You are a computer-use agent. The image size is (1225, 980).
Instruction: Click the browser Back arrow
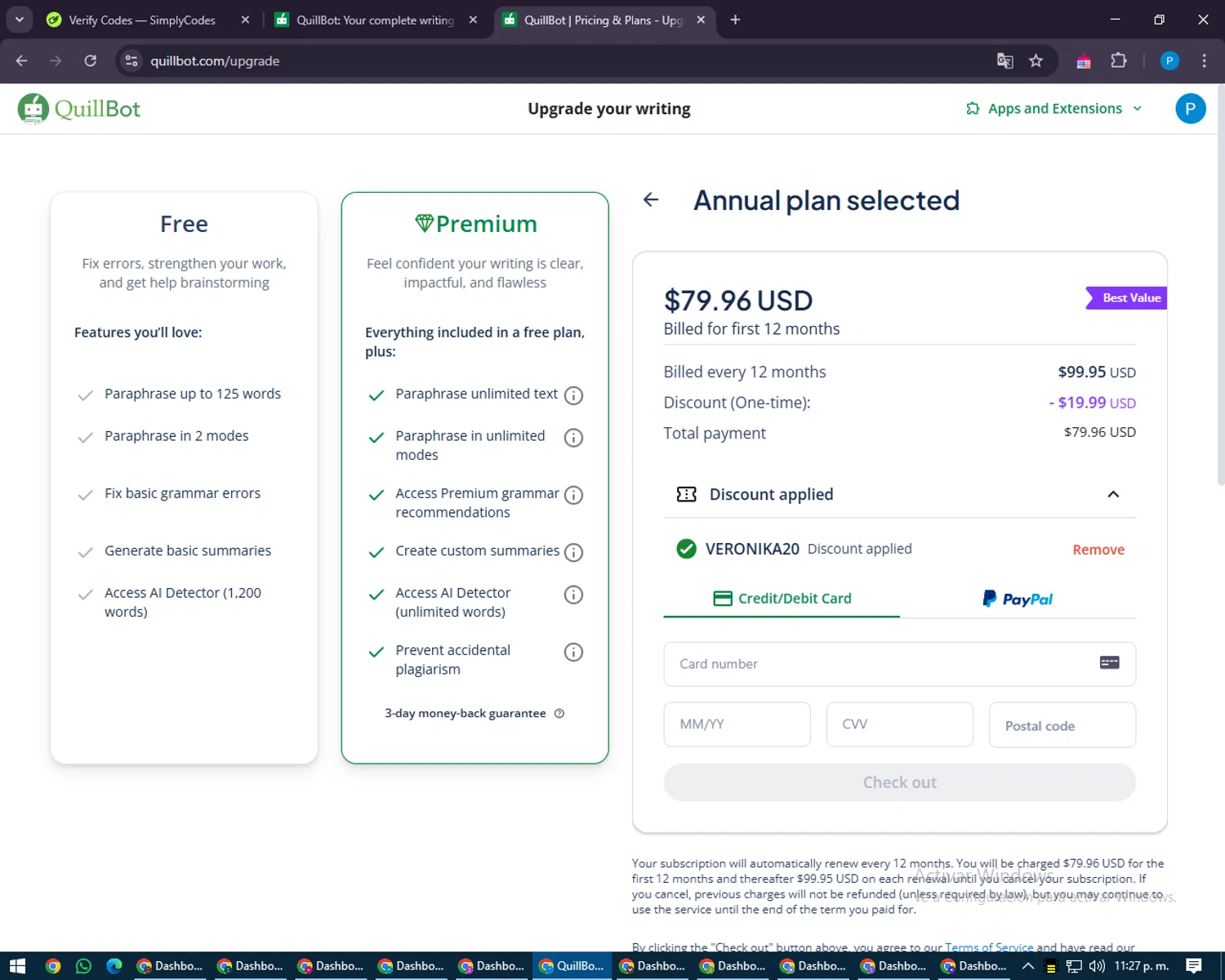(22, 60)
